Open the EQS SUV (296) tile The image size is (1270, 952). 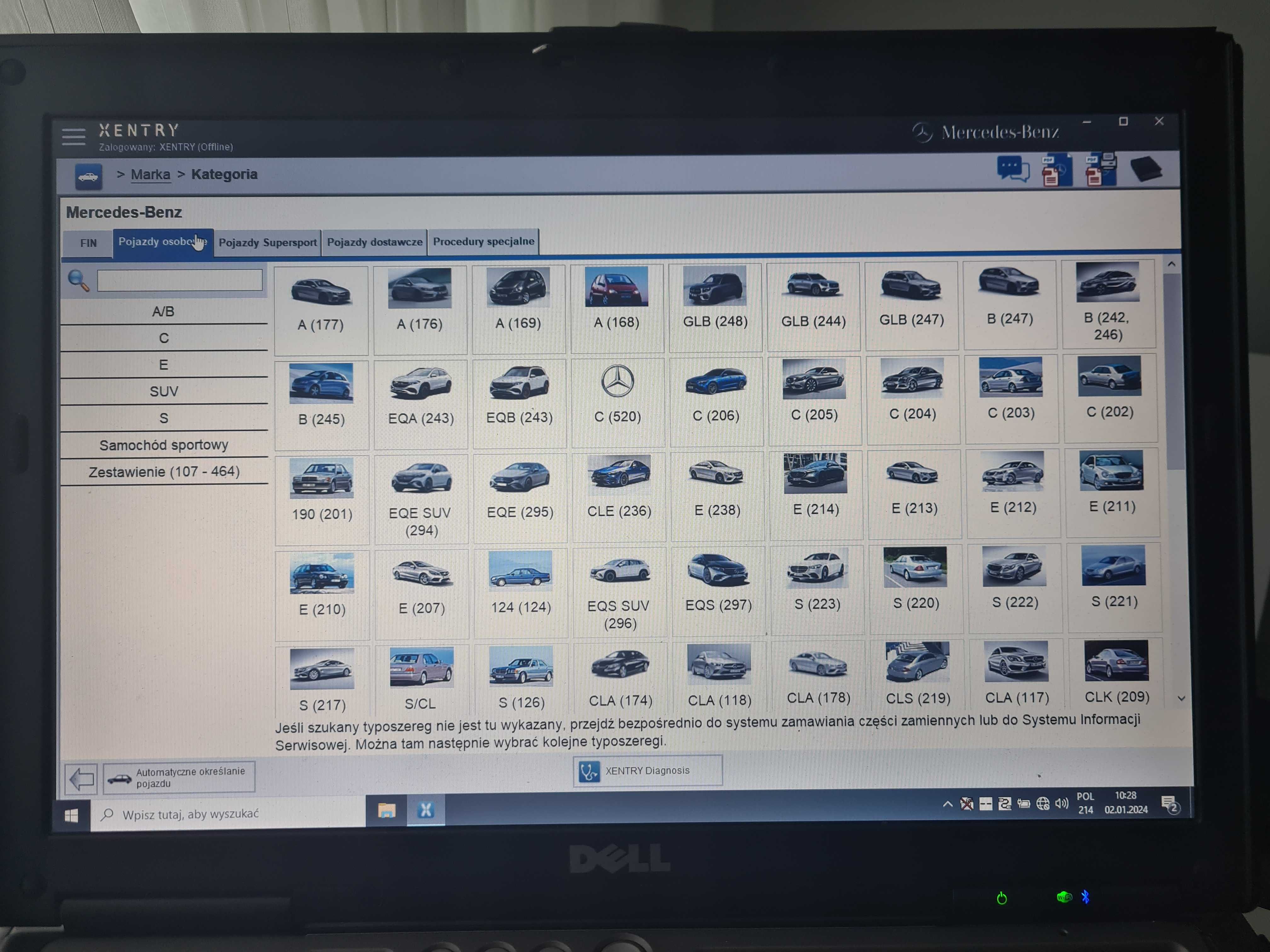[620, 592]
